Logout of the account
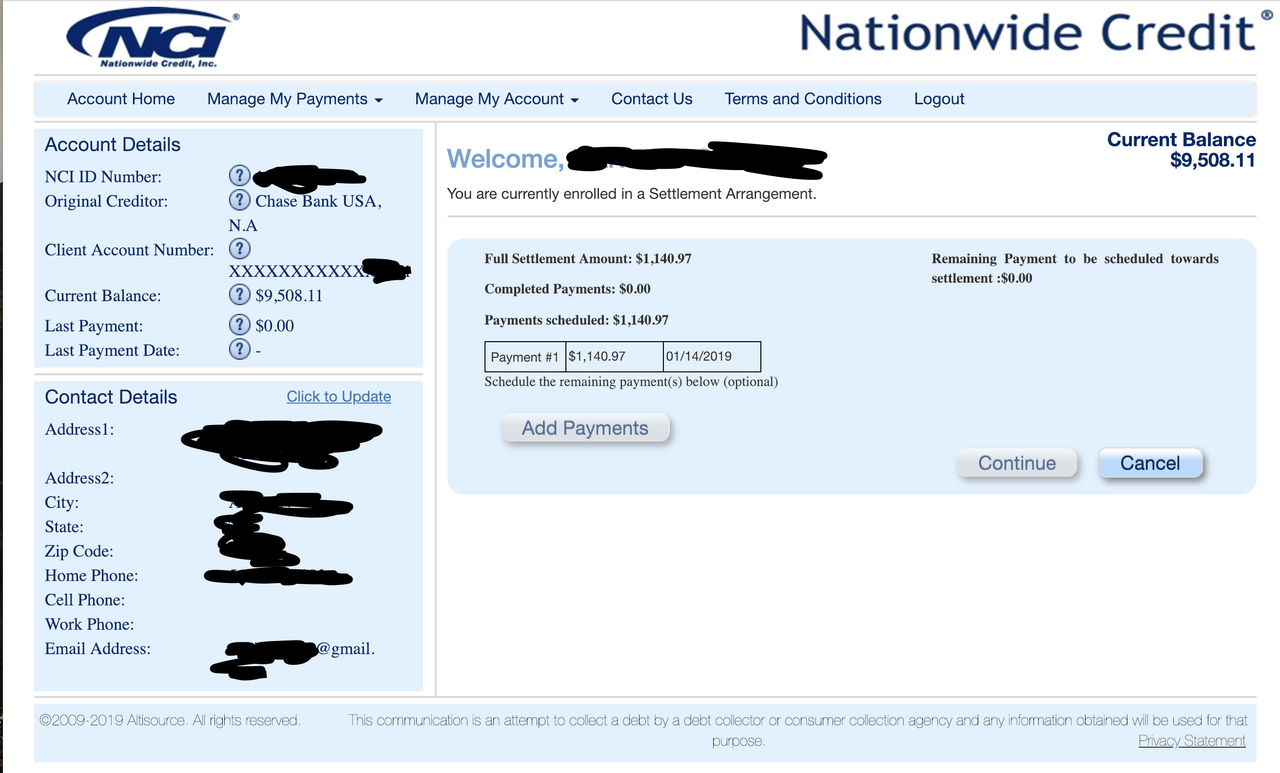This screenshot has width=1280, height=773. pyautogui.click(x=938, y=99)
